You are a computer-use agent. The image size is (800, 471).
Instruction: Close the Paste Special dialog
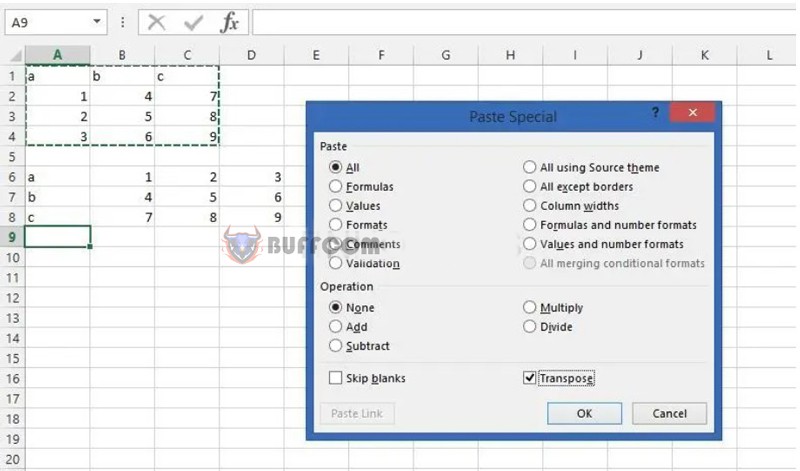tap(692, 112)
